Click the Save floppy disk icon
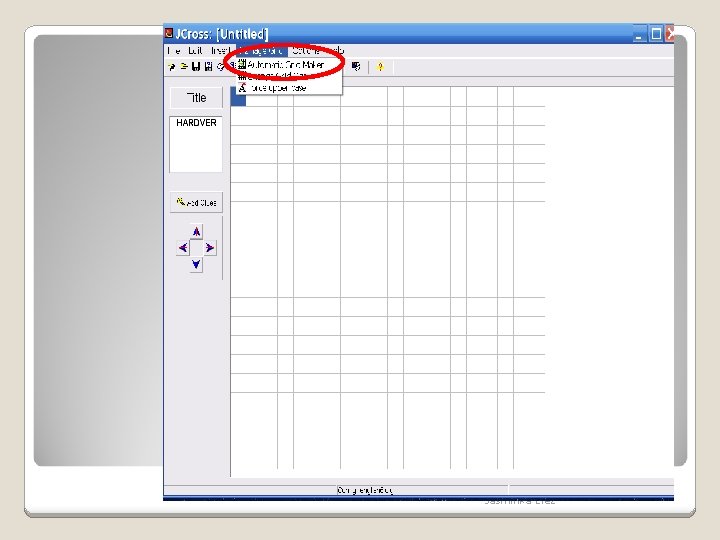The height and width of the screenshot is (540, 720). point(196,67)
